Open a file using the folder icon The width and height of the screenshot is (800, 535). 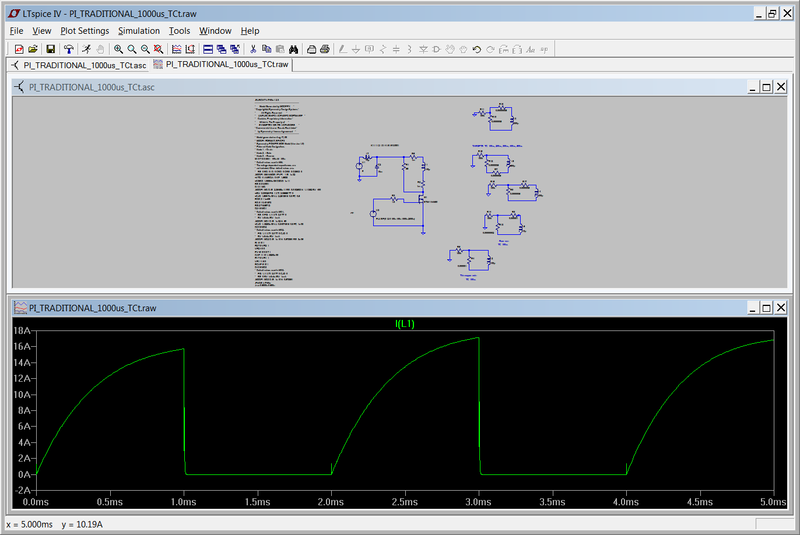click(33, 48)
